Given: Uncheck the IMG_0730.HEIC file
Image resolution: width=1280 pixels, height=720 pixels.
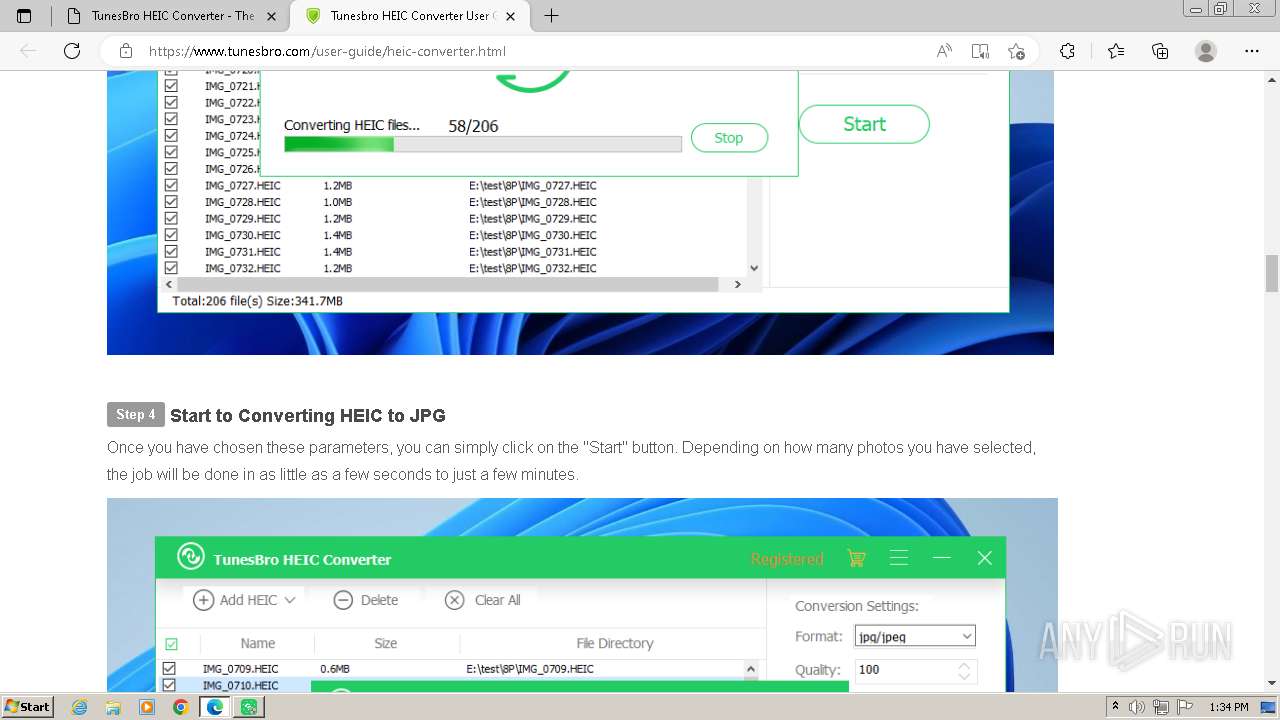Looking at the screenshot, I should (x=171, y=235).
